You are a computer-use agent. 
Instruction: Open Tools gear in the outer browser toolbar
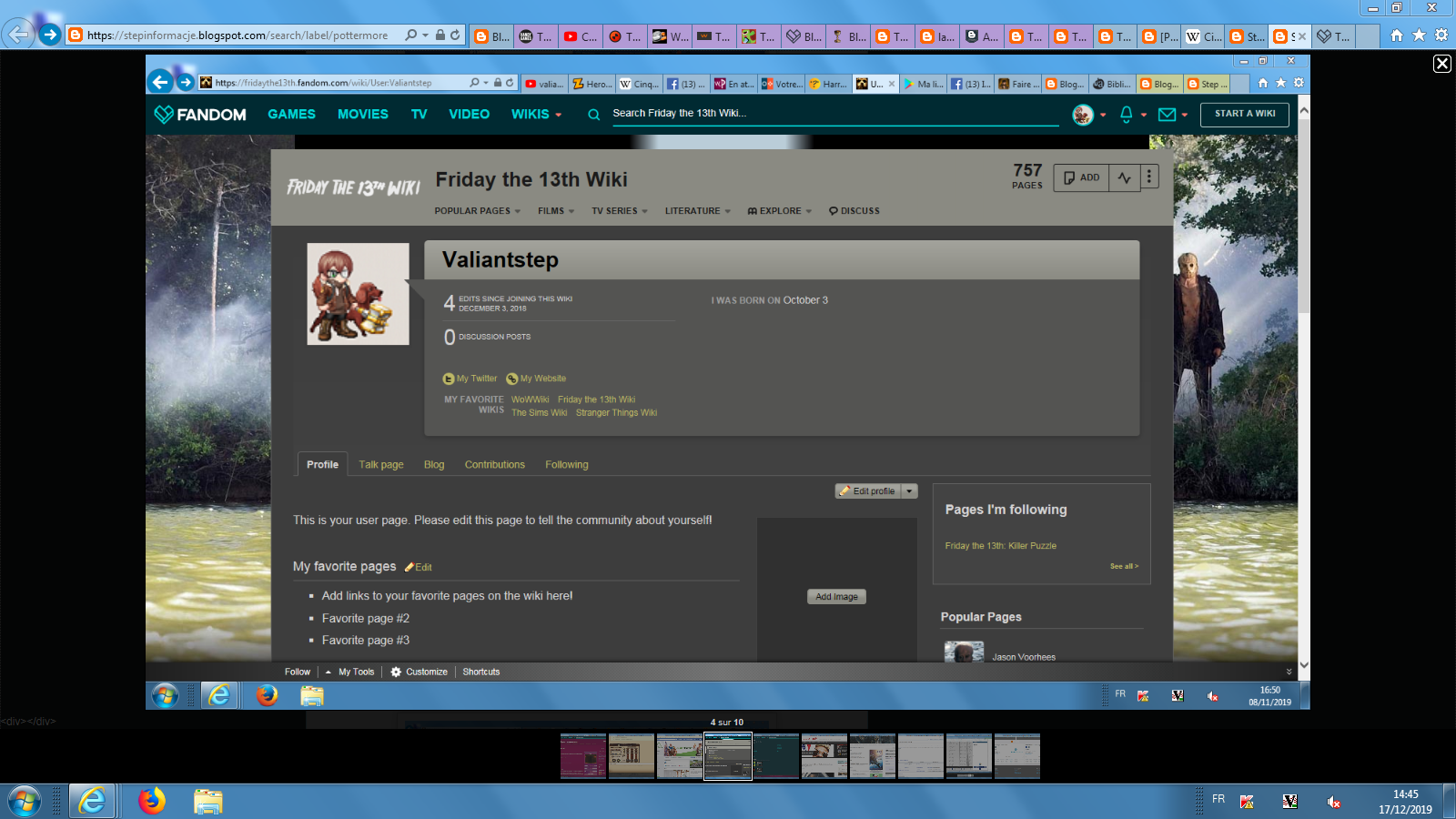(1441, 35)
